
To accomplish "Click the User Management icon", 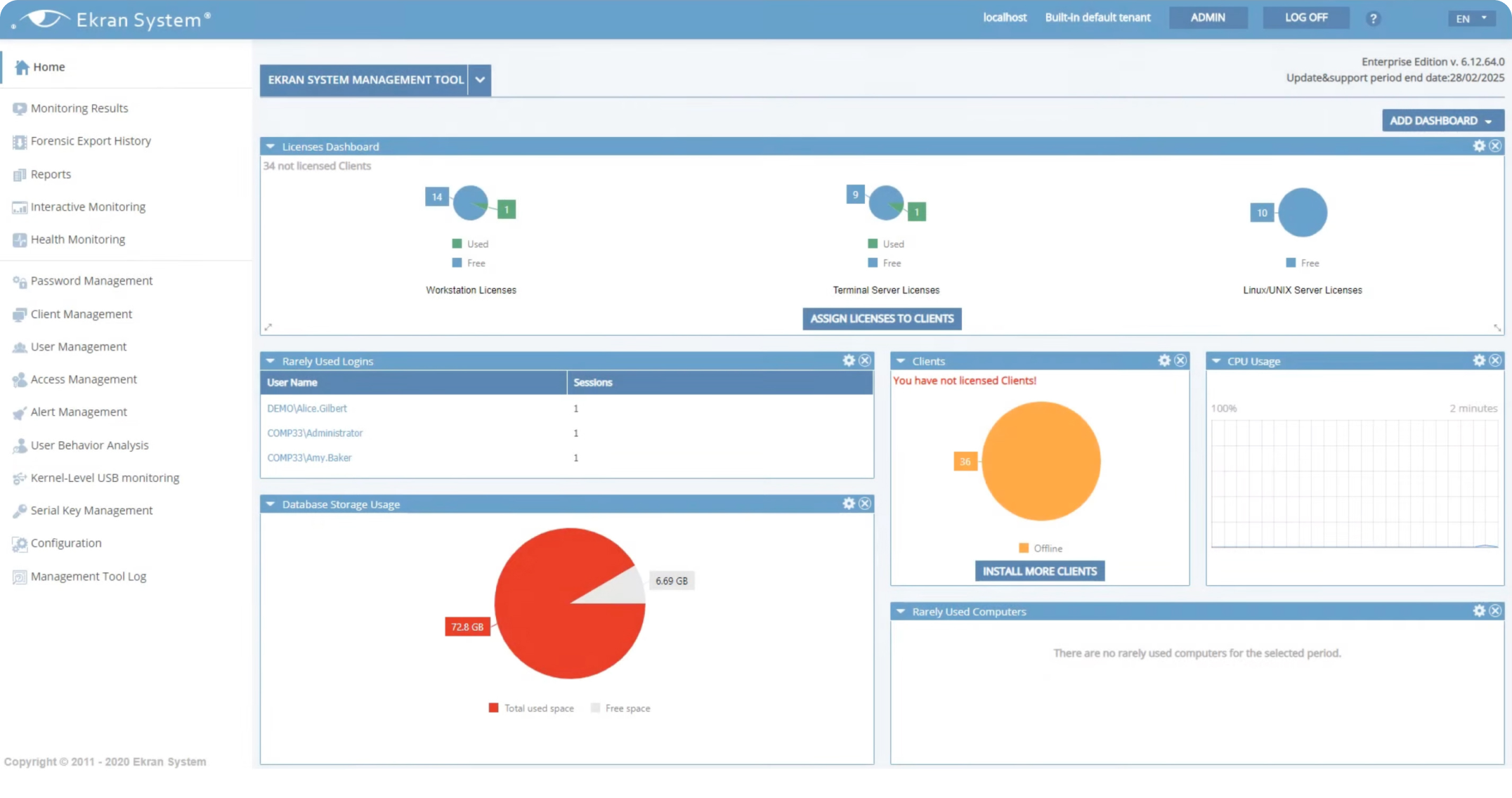I will (20, 347).
